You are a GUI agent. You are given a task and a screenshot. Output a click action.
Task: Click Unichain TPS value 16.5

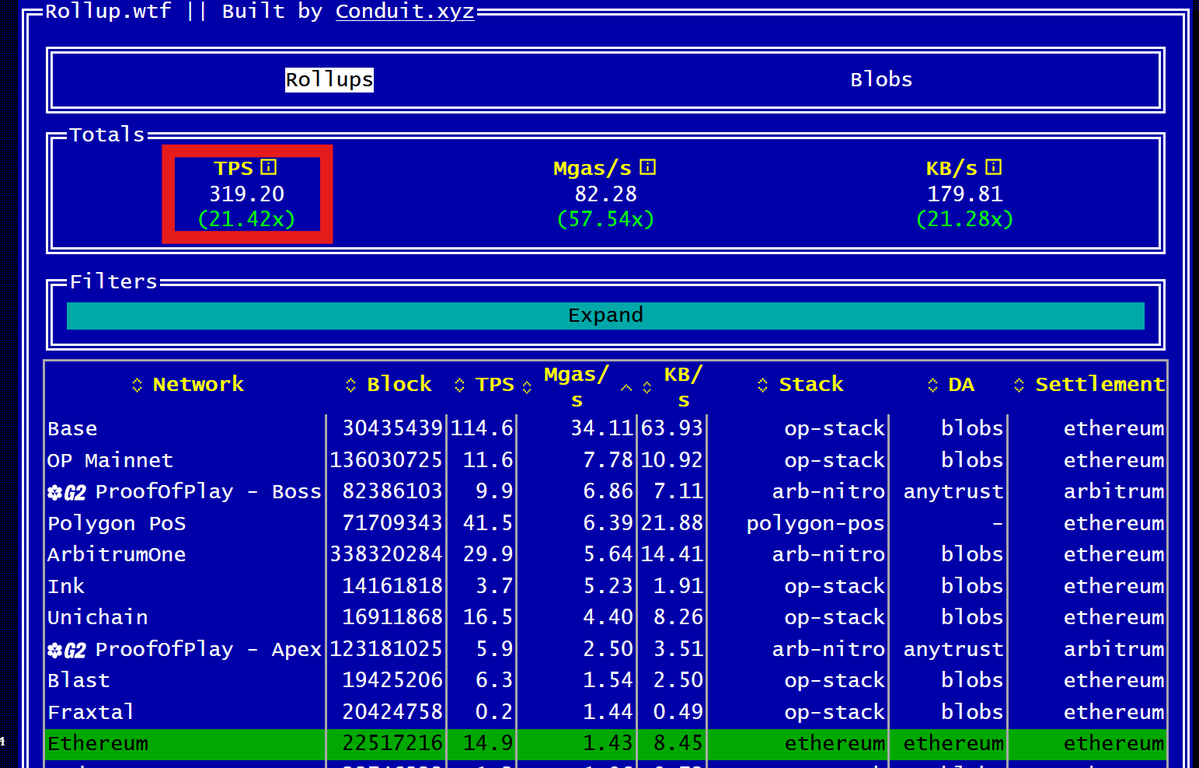click(x=488, y=617)
